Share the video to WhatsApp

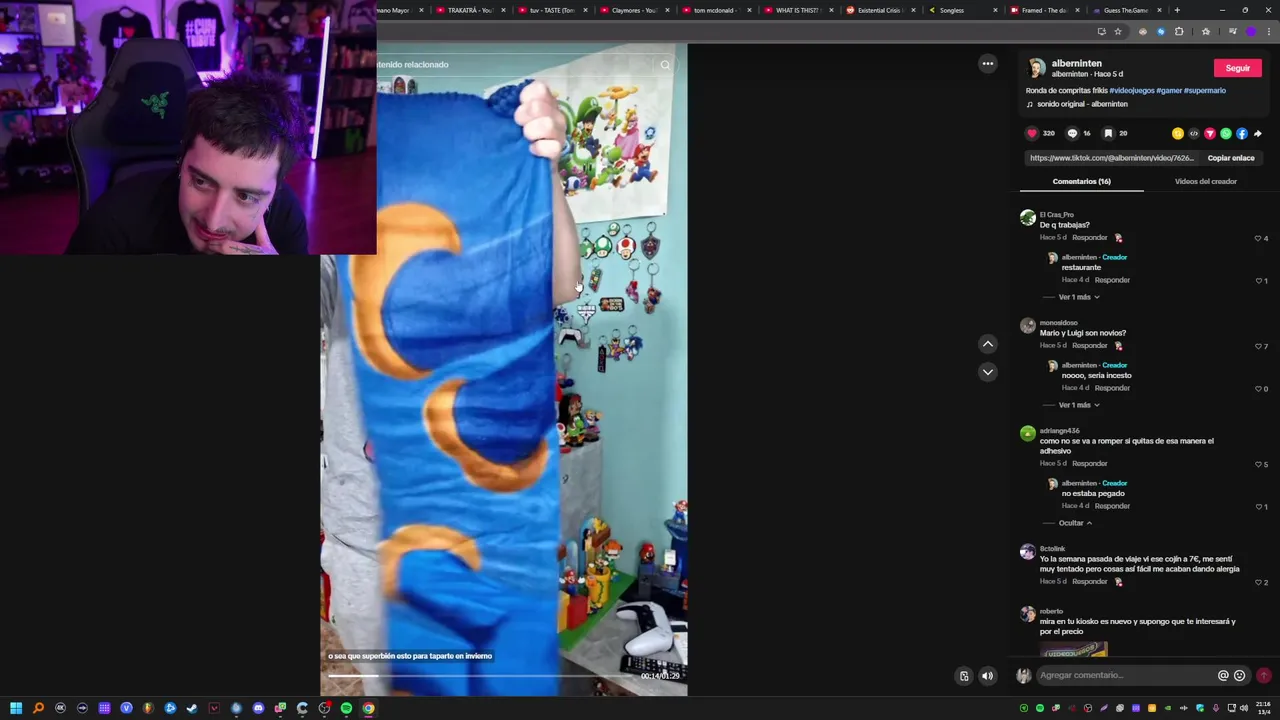click(x=1225, y=133)
